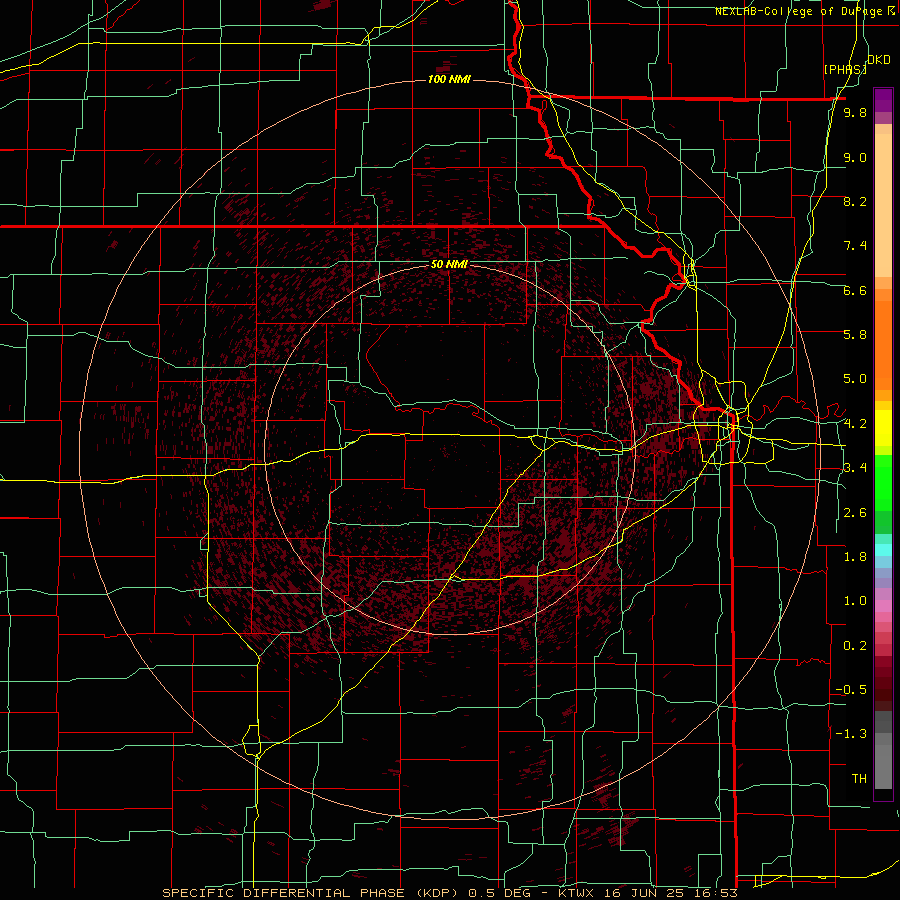Click the Specific Differential Phase caption
Screen dimensions: 900x900
tap(450, 893)
